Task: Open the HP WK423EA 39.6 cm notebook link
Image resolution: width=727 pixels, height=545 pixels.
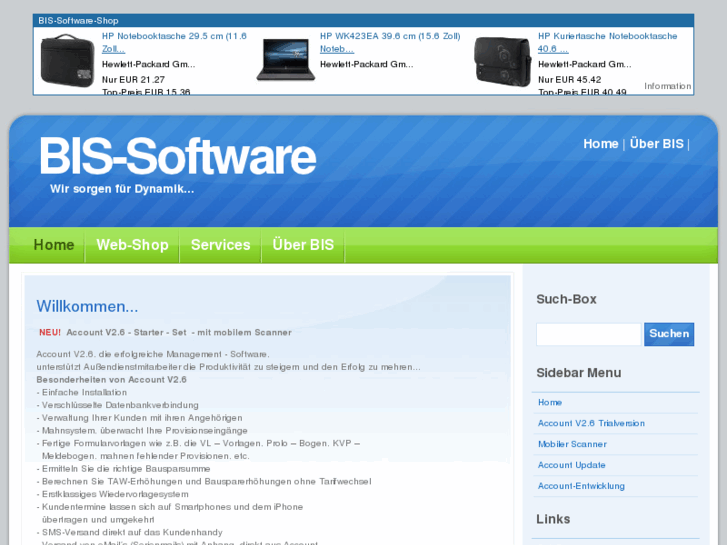Action: pyautogui.click(x=390, y=42)
